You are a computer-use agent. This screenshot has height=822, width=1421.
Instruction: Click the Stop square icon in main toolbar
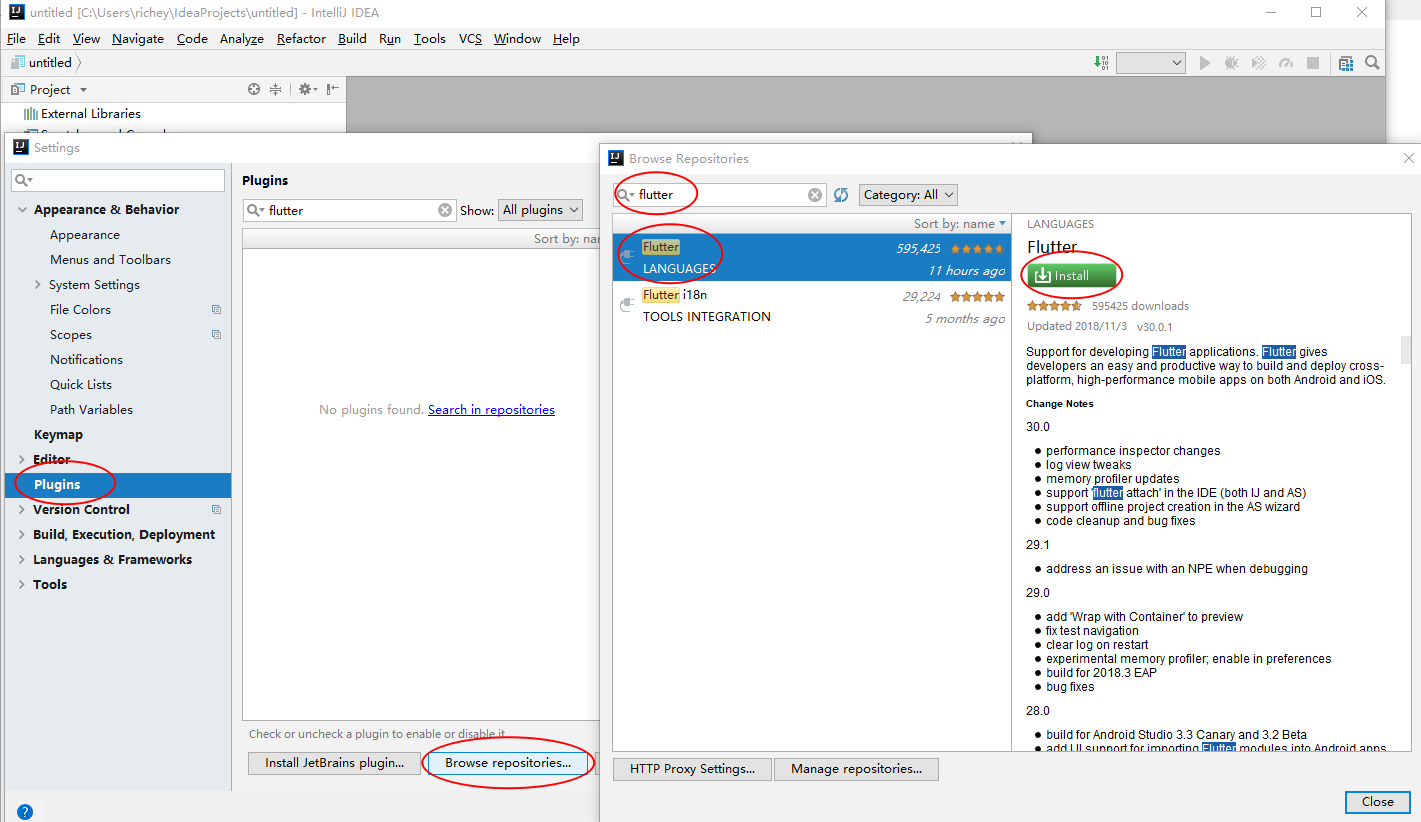tap(1313, 63)
